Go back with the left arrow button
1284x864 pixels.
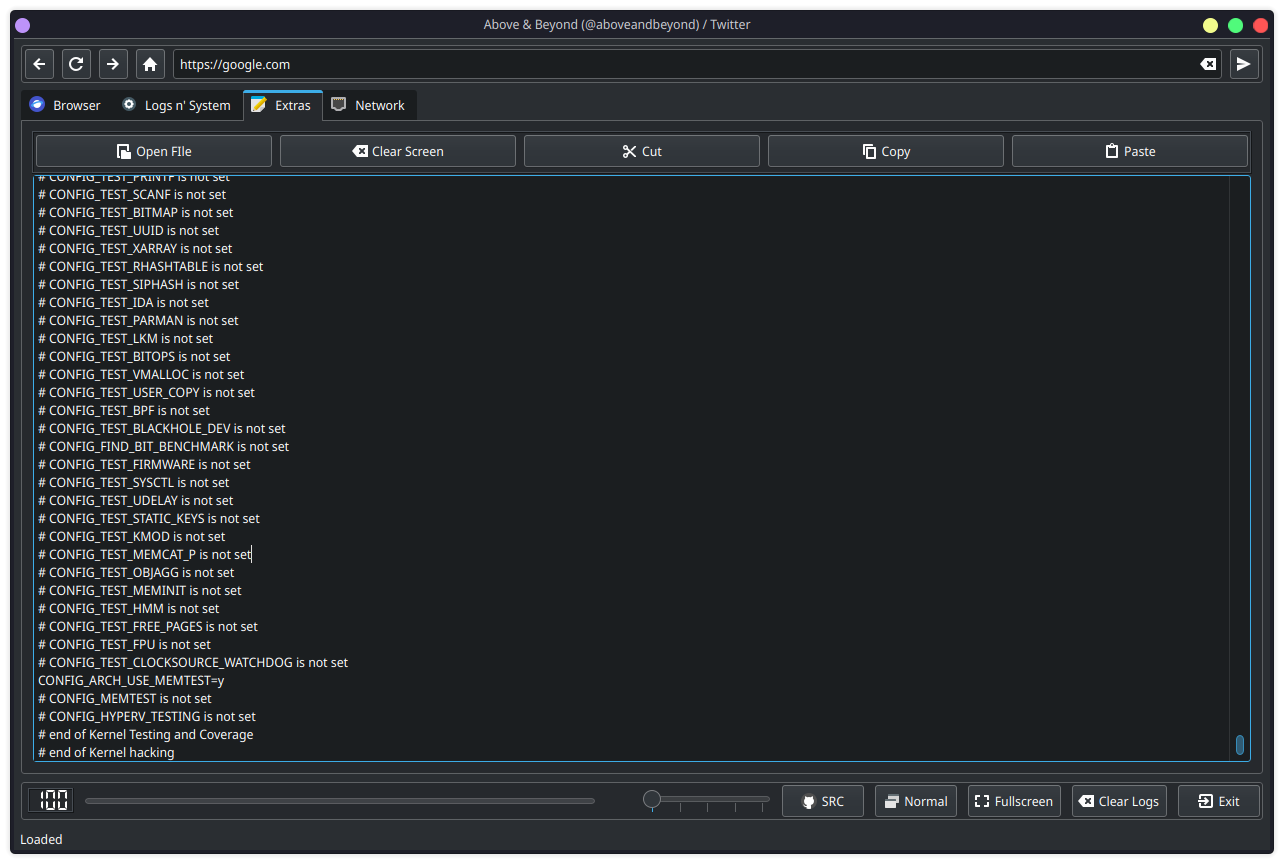click(39, 64)
